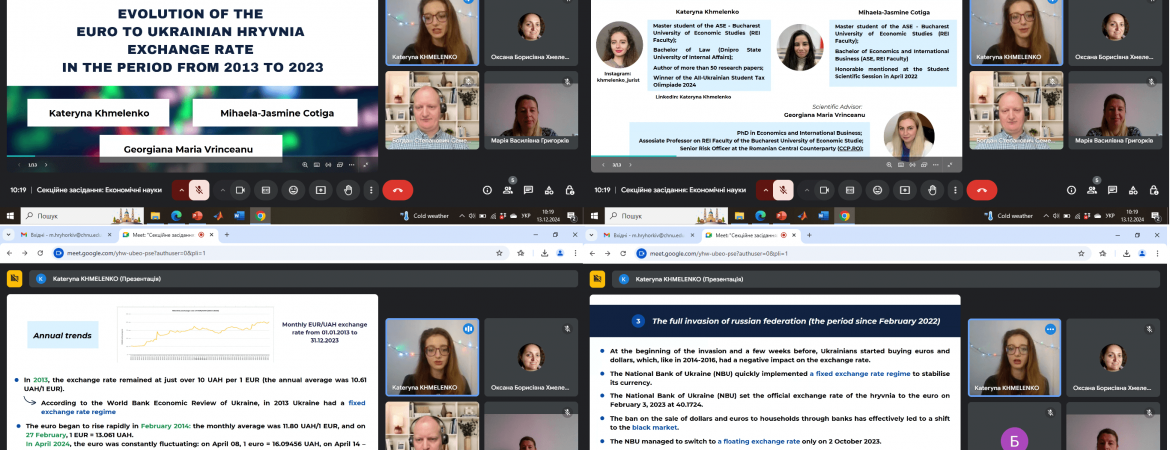Open chat panel in presenter-bios Meet window

pos(1113,190)
